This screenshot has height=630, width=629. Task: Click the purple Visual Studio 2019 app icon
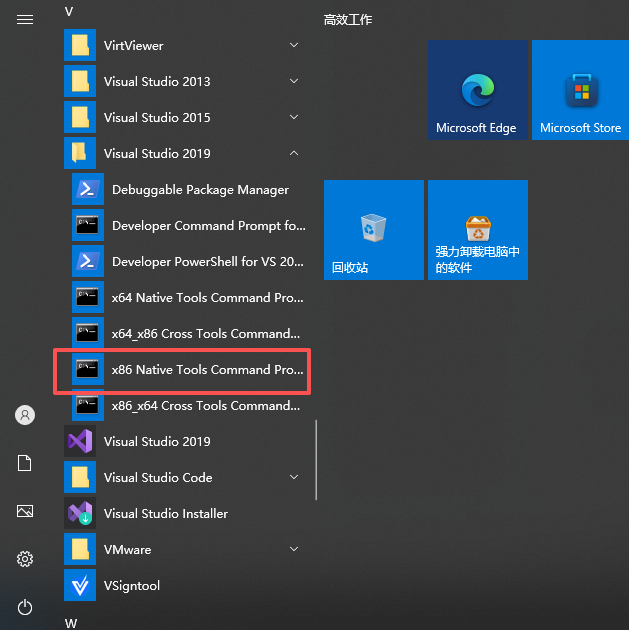point(80,441)
